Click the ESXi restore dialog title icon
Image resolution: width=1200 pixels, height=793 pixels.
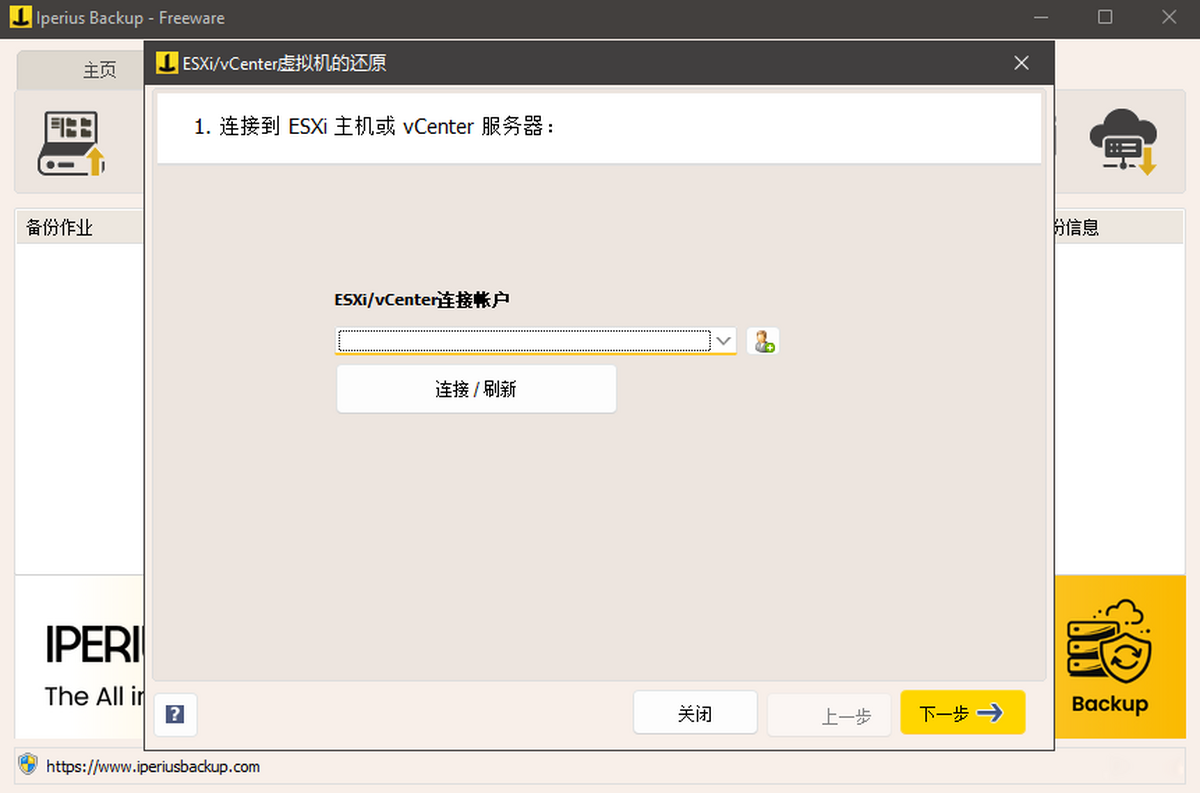pos(166,63)
